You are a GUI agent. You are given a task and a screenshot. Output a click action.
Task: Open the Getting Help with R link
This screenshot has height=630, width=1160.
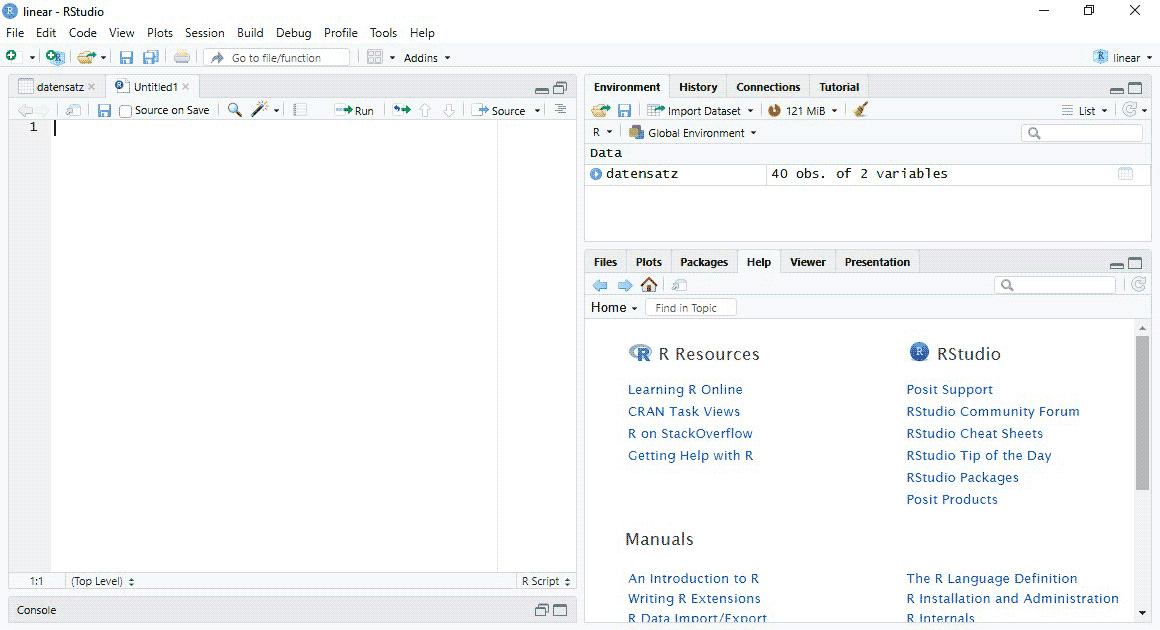coord(690,456)
